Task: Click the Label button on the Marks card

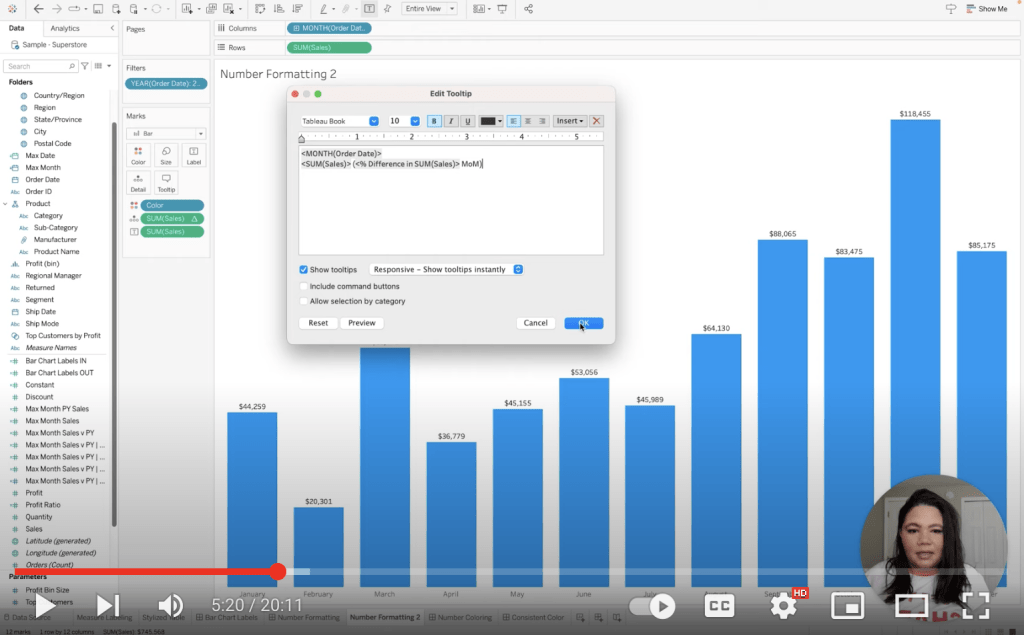Action: pyautogui.click(x=194, y=155)
